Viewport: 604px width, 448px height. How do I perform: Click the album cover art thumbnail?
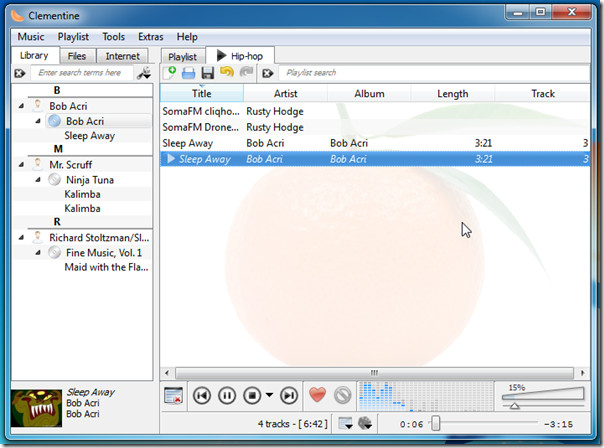pyautogui.click(x=36, y=408)
